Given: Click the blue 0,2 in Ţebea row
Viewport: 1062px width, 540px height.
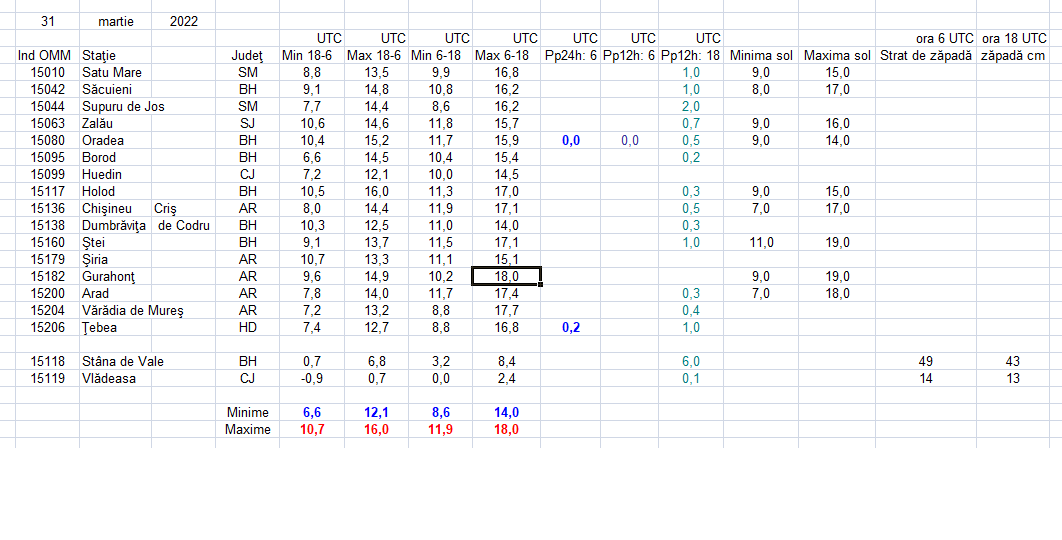Looking at the screenshot, I should (x=571, y=327).
